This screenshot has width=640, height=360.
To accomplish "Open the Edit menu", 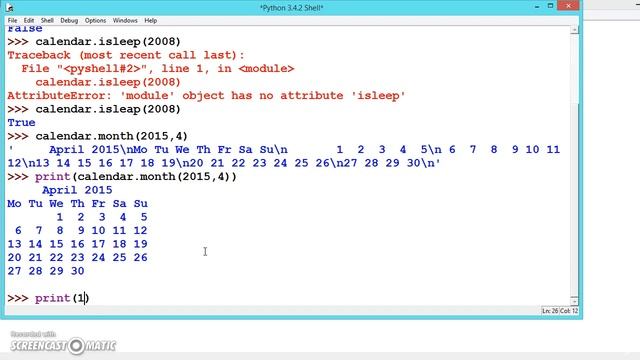I will [29, 20].
